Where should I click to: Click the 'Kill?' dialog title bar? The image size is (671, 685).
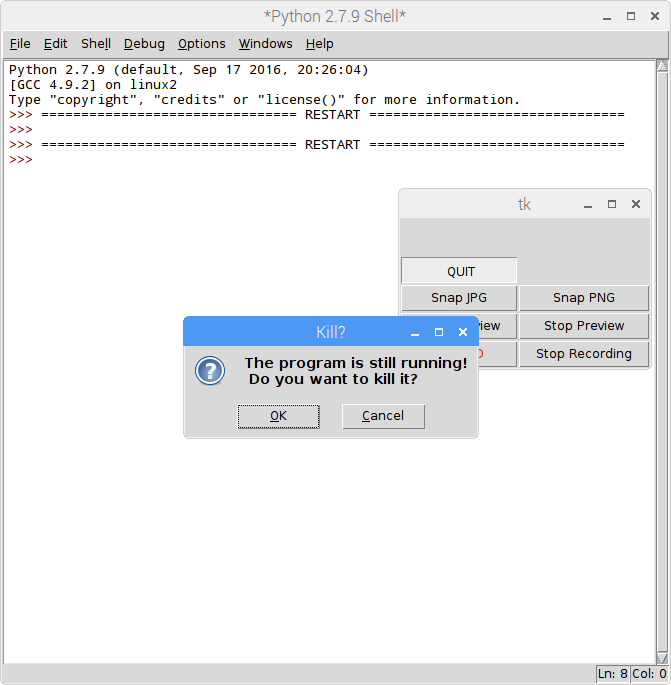[x=331, y=332]
